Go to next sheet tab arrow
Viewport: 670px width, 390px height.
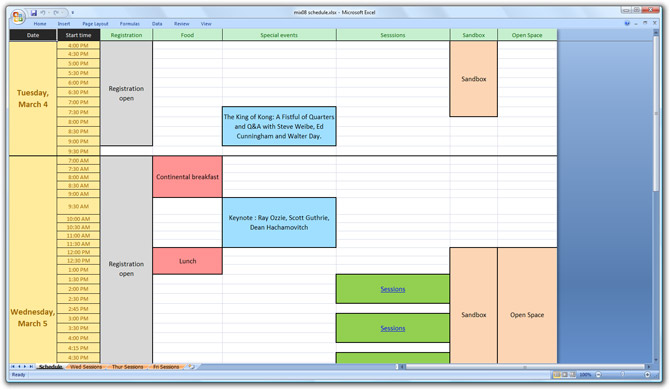tap(25, 367)
